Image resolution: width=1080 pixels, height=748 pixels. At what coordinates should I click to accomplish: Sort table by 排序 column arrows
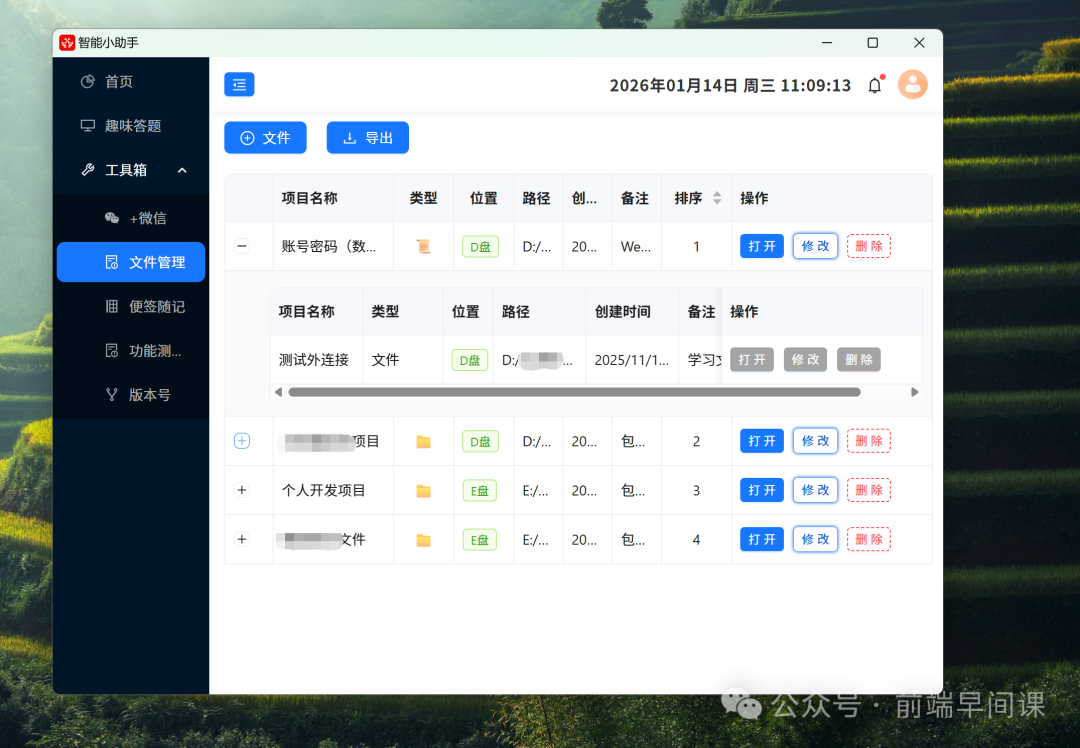tap(717, 198)
